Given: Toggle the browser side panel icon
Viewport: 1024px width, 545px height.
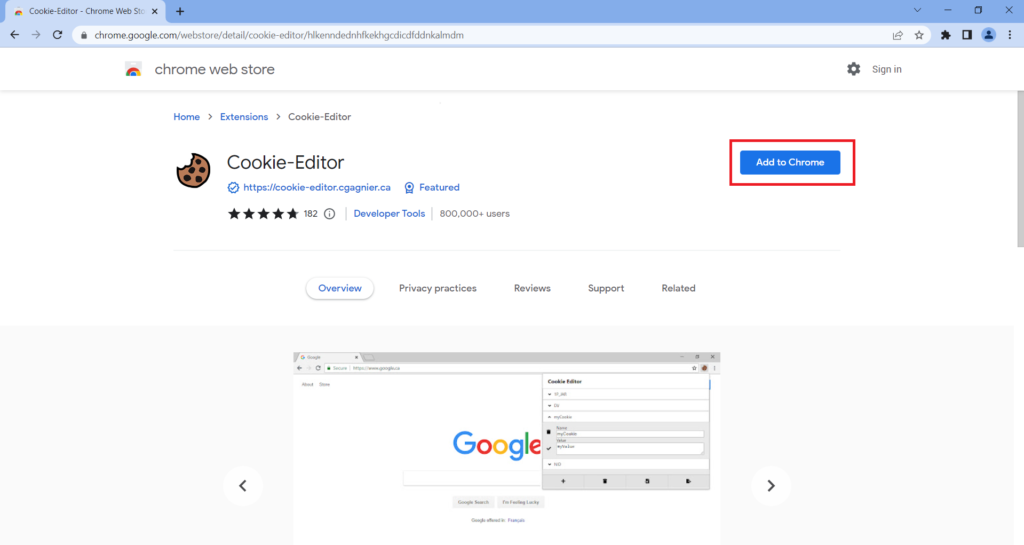Looking at the screenshot, I should pyautogui.click(x=967, y=34).
